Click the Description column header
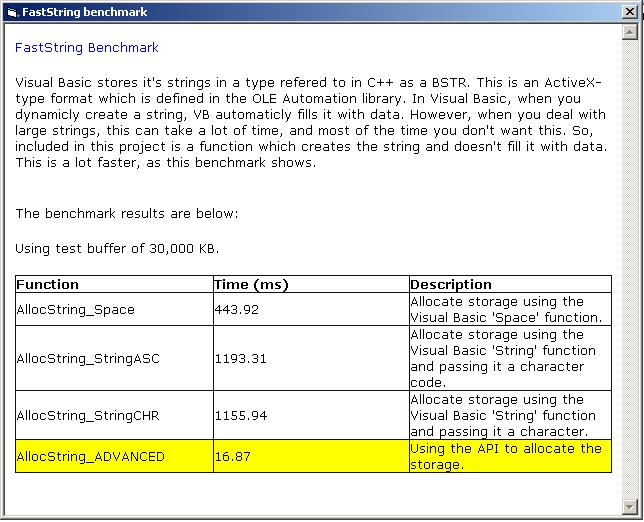 coord(451,285)
